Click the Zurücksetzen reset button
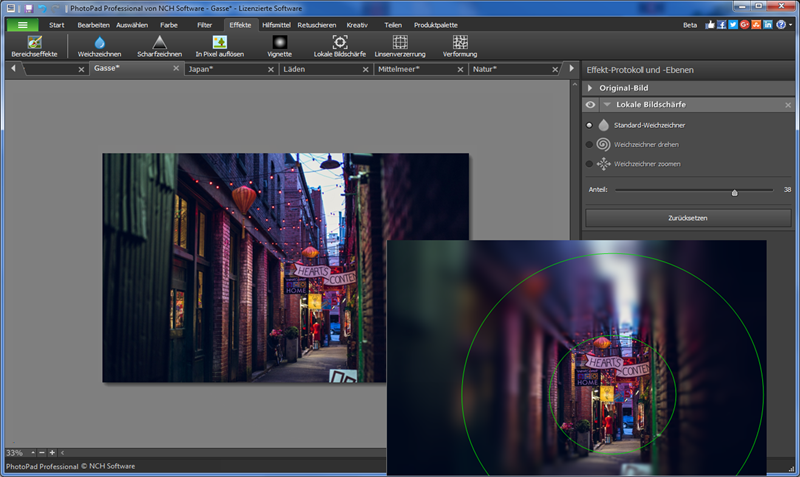This screenshot has height=477, width=800. click(x=688, y=218)
